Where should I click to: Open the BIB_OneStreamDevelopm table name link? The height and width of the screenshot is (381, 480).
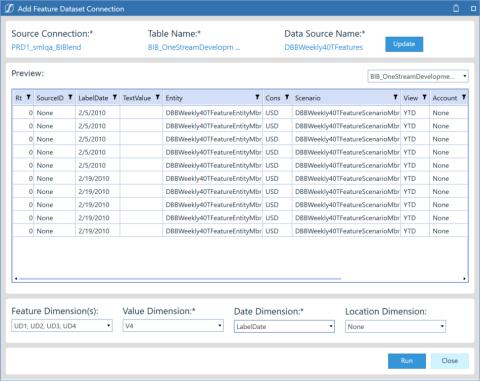tap(194, 47)
